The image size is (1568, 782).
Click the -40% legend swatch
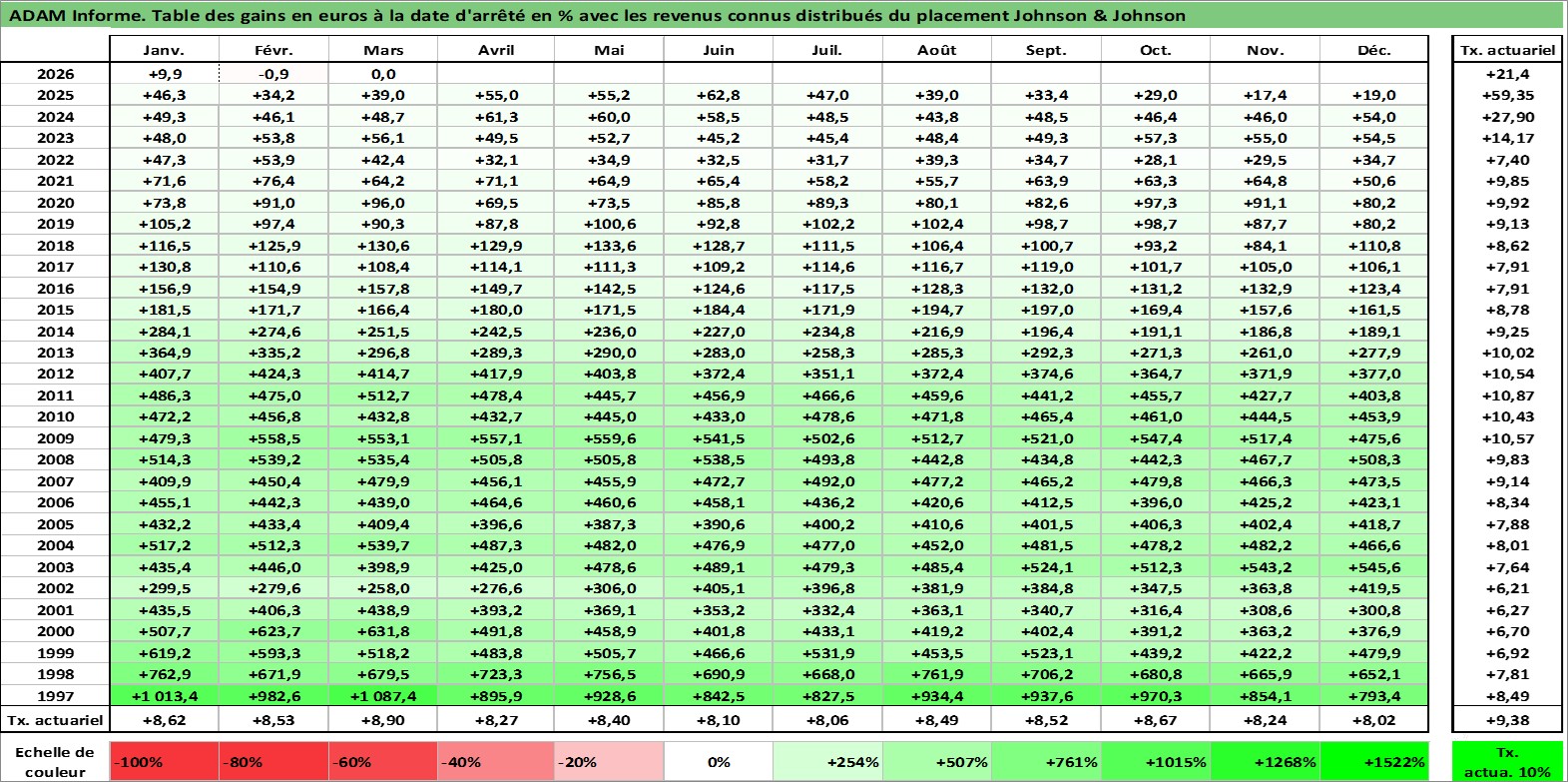pyautogui.click(x=496, y=761)
